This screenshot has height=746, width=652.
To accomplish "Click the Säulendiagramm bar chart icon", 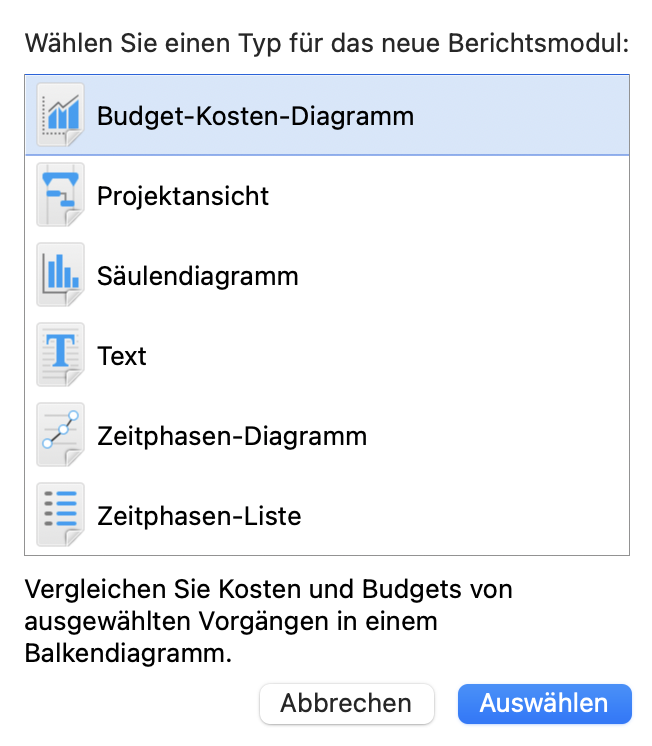I will (60, 275).
